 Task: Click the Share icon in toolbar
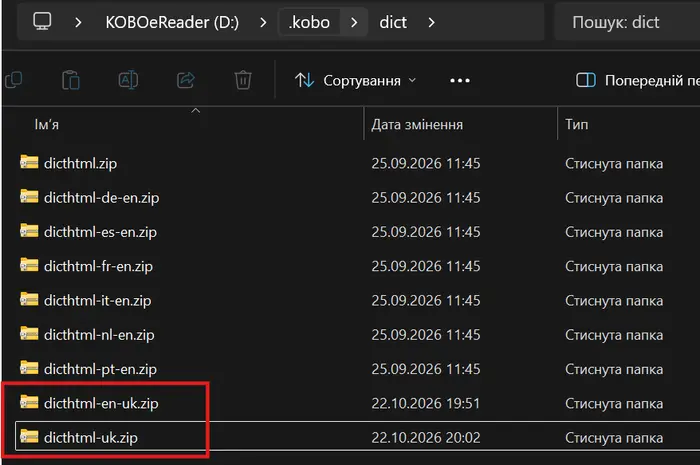click(186, 80)
